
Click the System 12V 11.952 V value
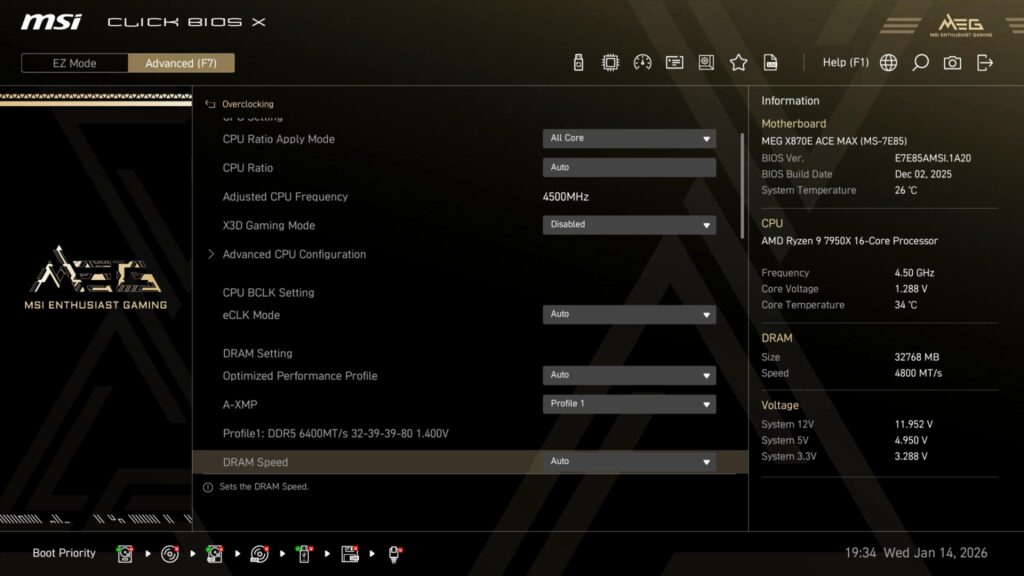click(x=914, y=424)
